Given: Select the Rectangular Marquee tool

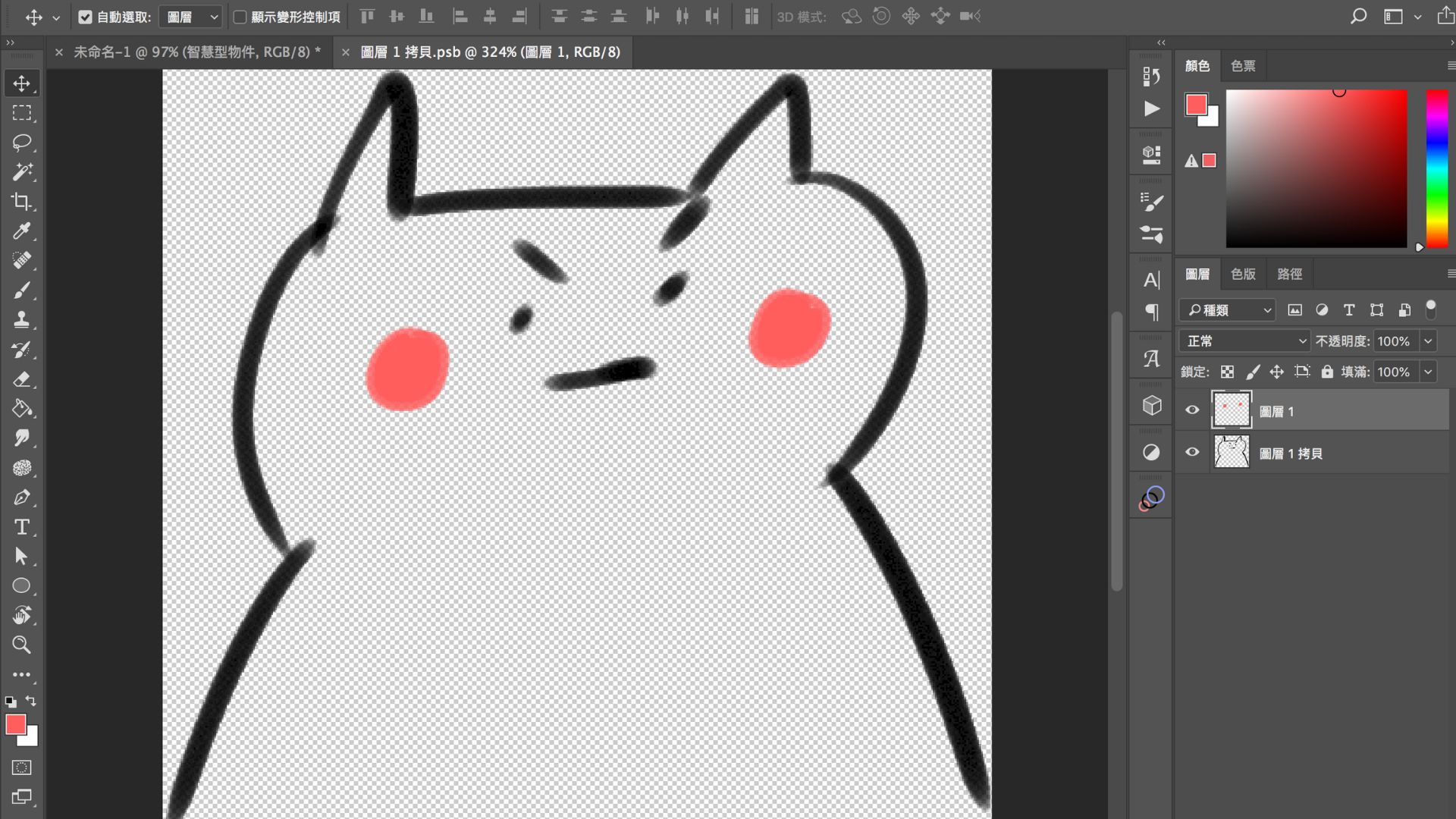Looking at the screenshot, I should click(21, 113).
